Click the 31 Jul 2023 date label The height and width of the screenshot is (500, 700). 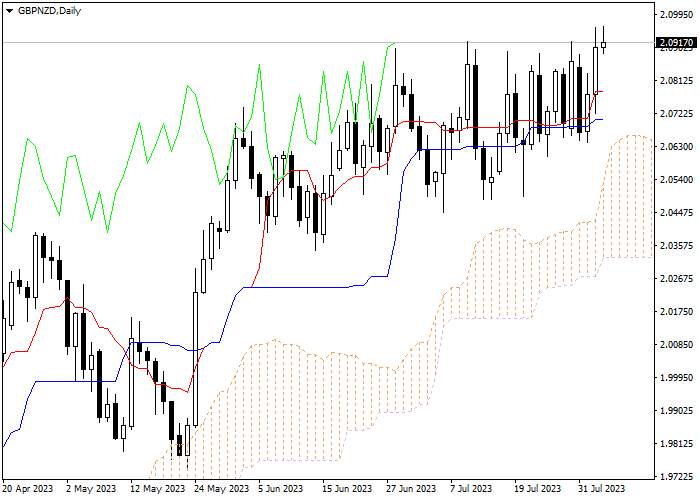pos(602,488)
